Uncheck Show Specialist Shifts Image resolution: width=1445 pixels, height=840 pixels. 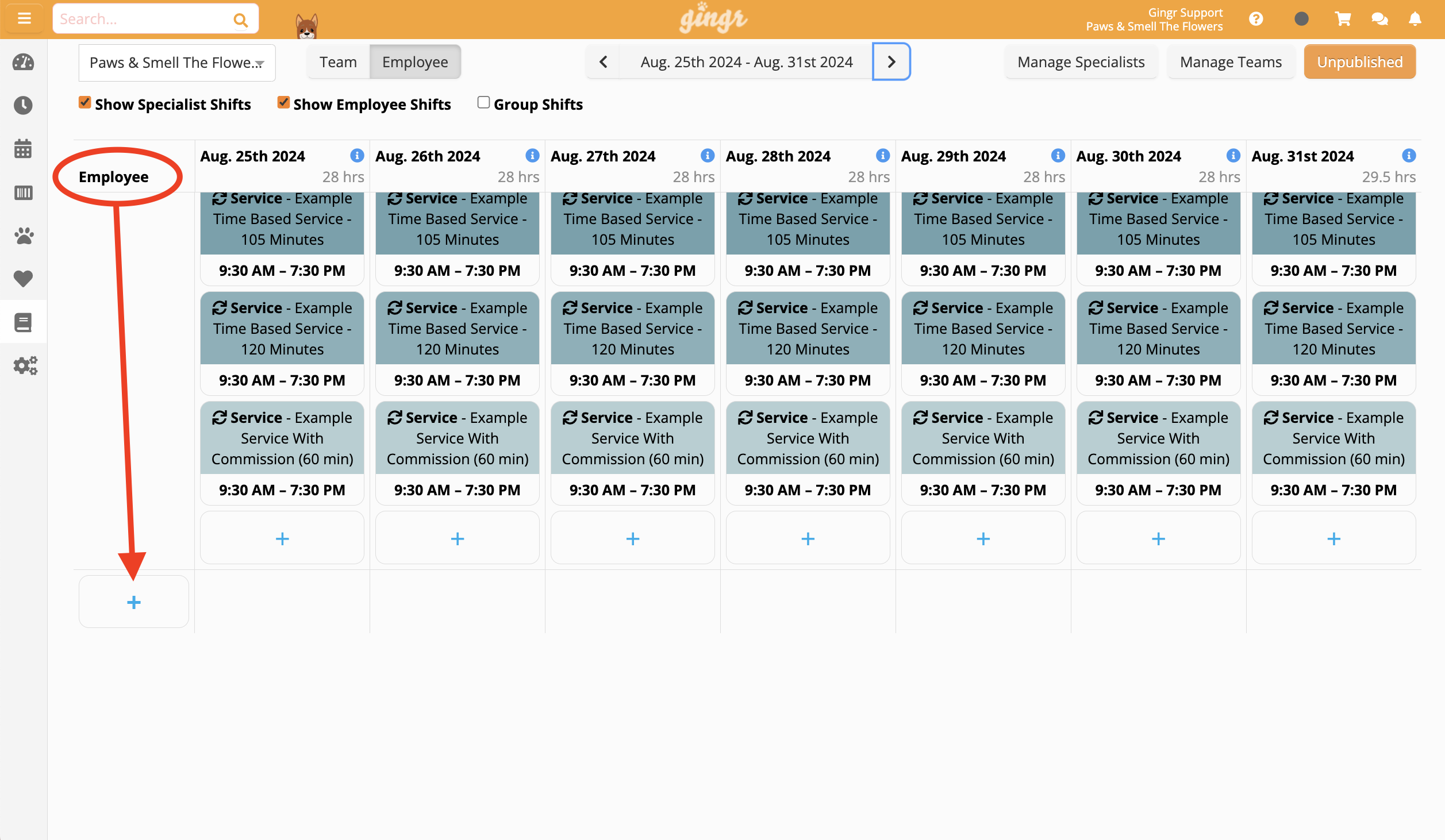[x=85, y=102]
